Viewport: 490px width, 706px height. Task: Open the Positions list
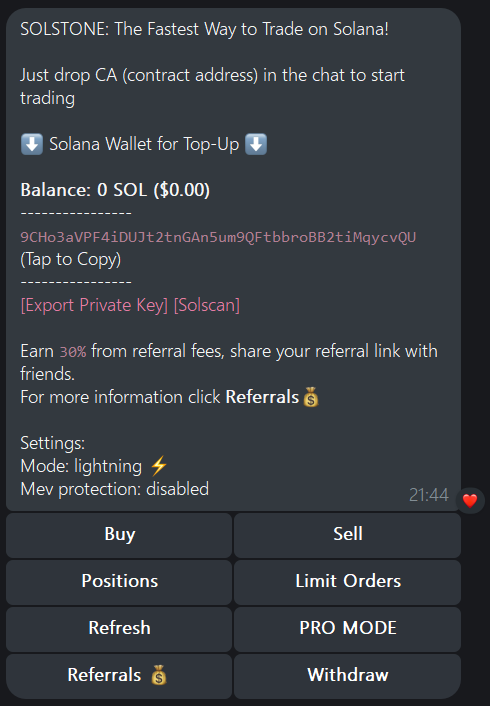(x=119, y=582)
